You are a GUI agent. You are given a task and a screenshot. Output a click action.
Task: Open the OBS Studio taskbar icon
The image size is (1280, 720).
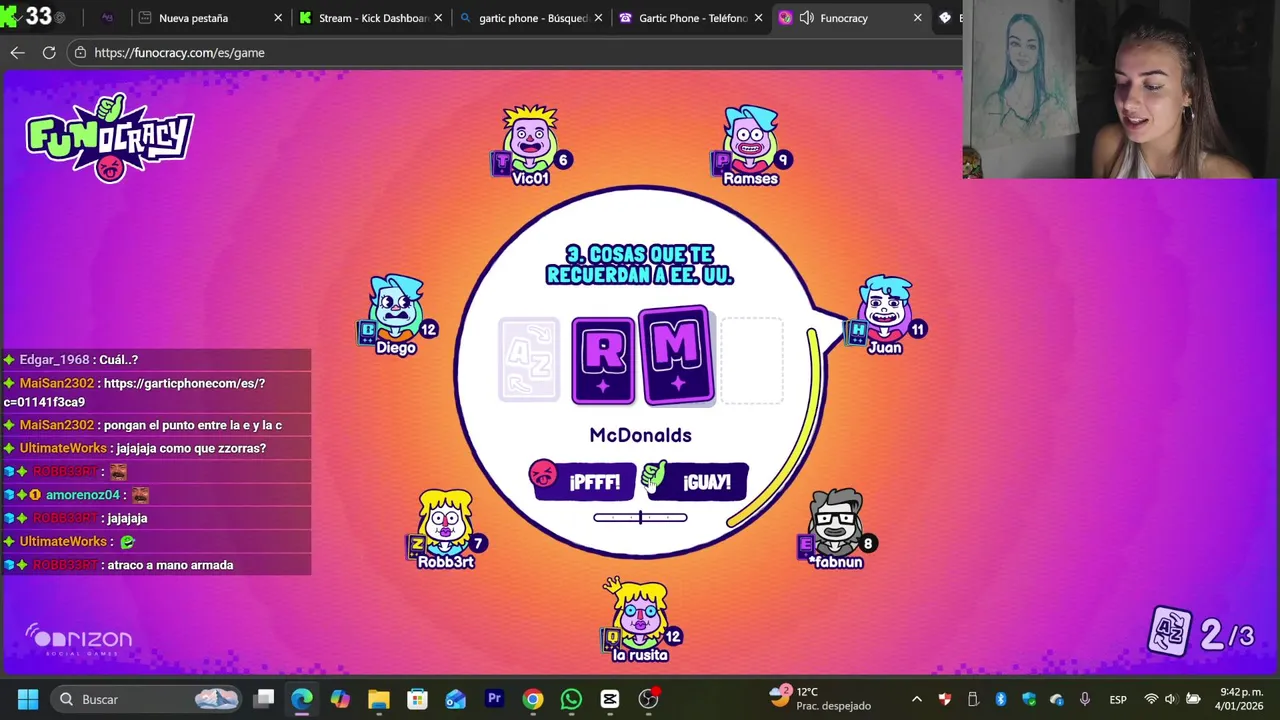tap(648, 699)
